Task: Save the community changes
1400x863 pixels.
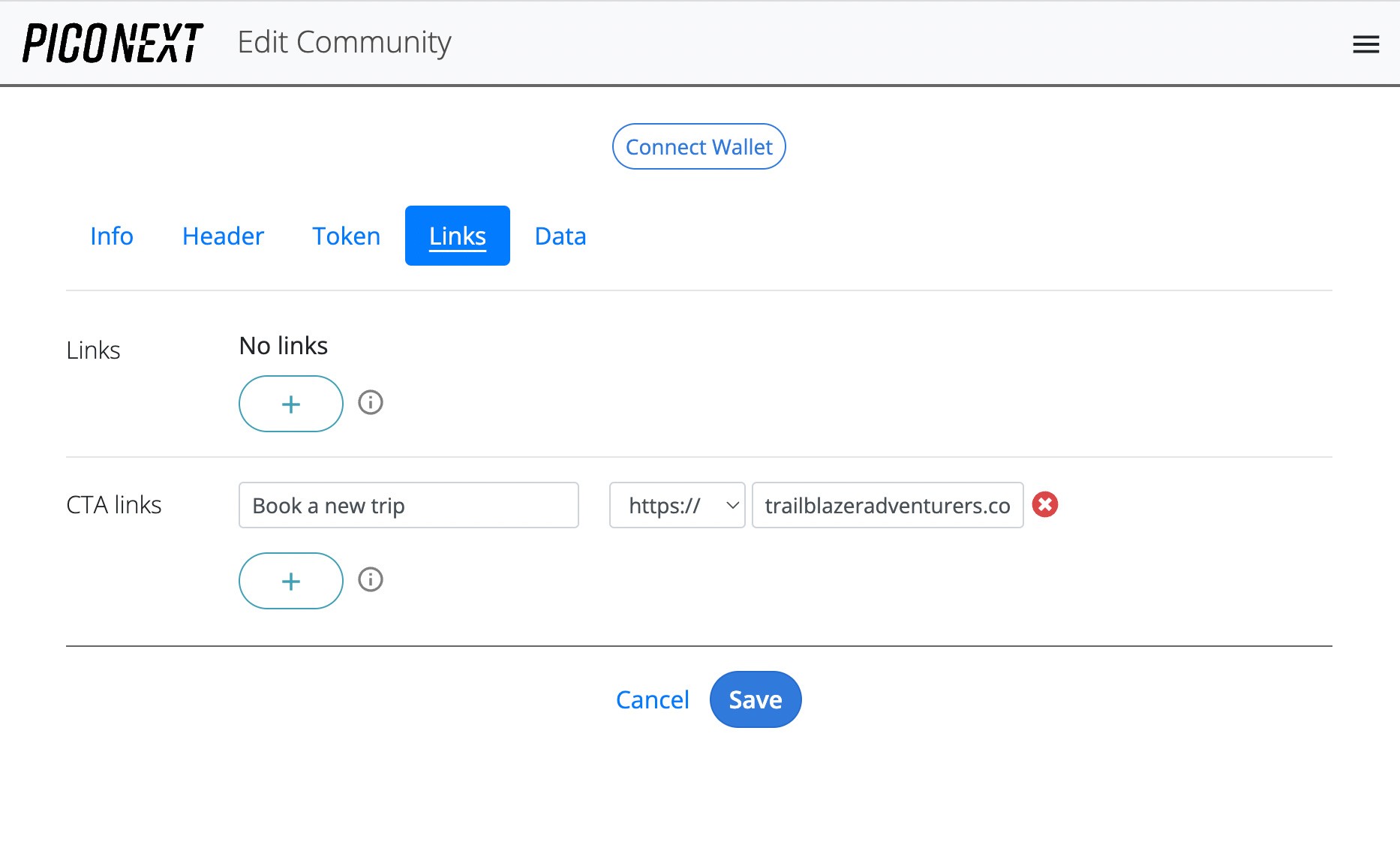Action: (x=755, y=699)
